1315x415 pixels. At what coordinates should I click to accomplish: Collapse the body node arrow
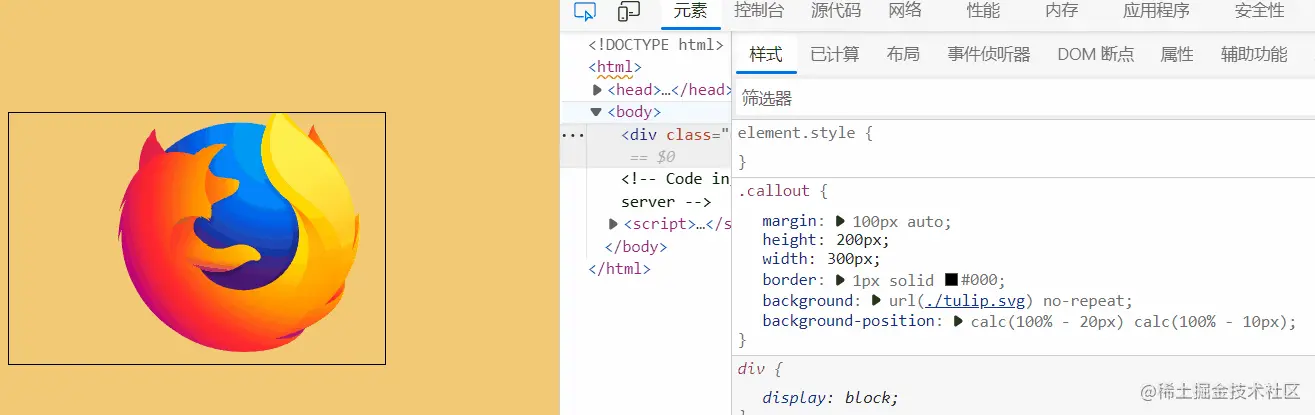pos(596,112)
